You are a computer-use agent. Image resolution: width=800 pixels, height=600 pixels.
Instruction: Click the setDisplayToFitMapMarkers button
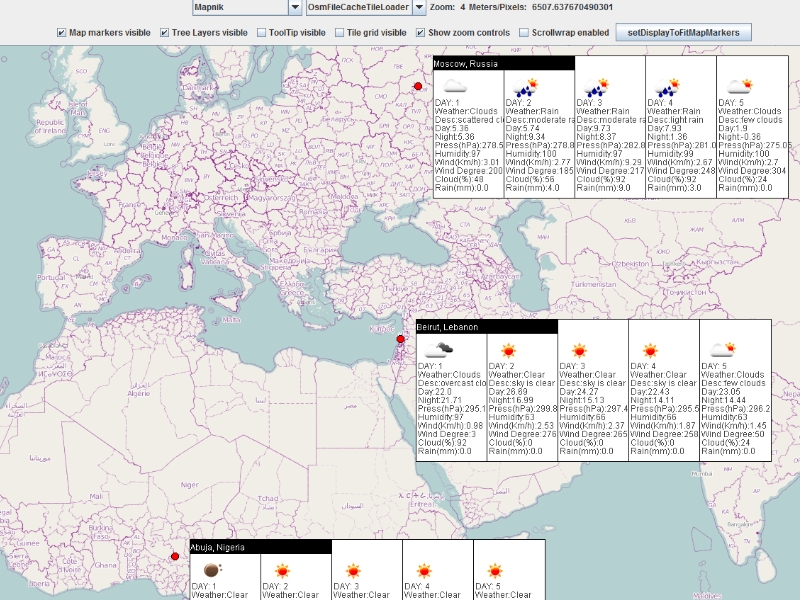click(683, 33)
